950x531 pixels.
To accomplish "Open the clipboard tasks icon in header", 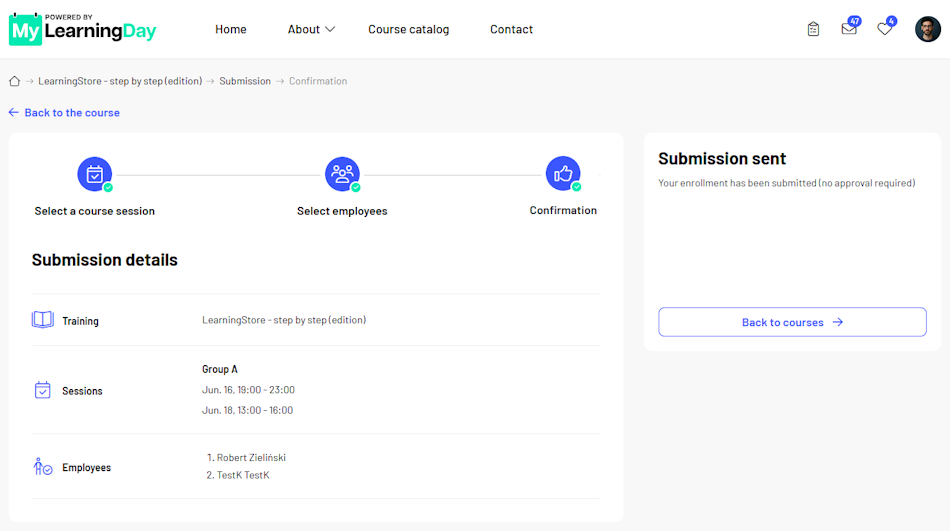I will point(813,29).
